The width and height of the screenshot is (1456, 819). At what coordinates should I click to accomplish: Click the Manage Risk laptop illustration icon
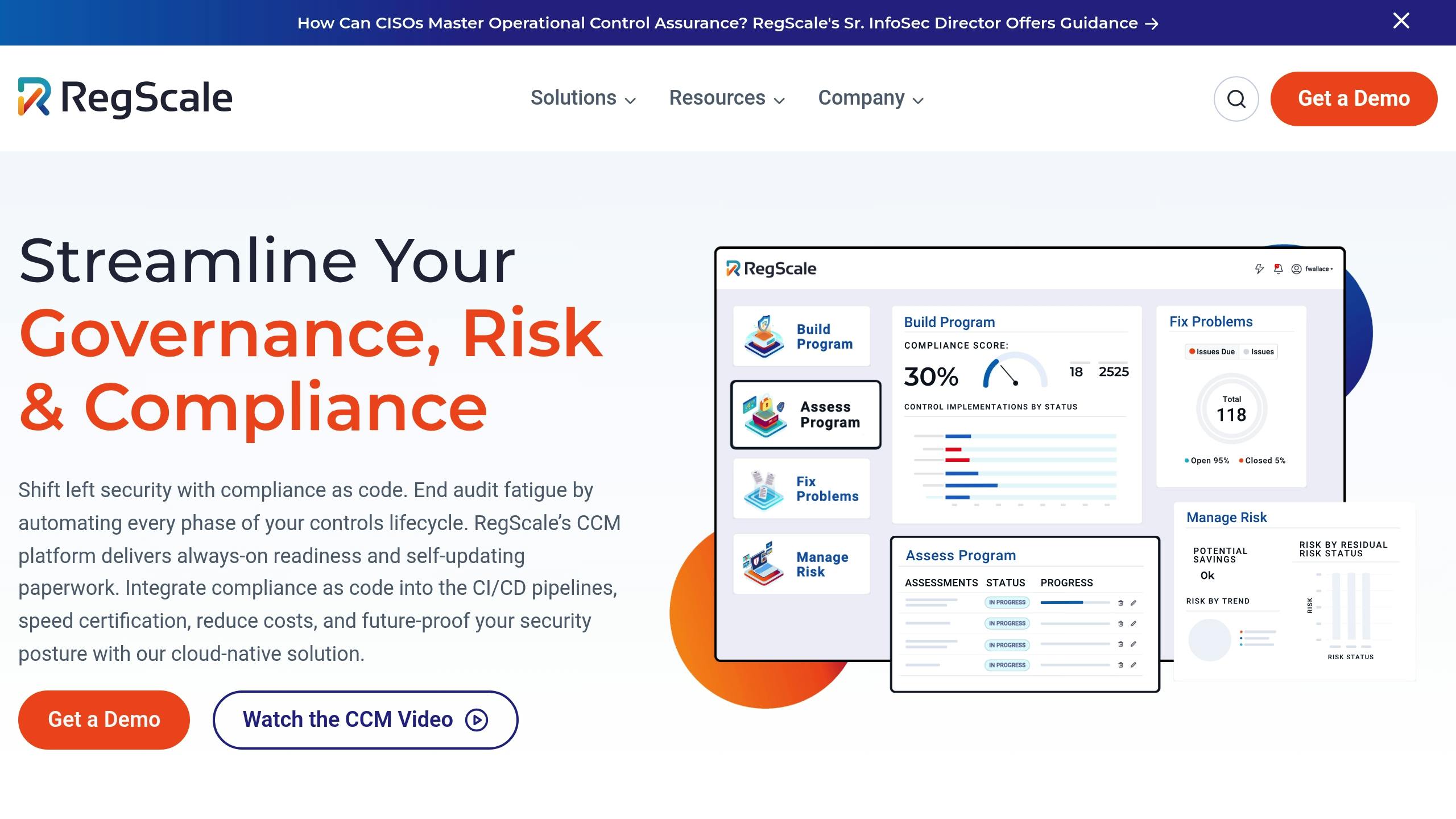pyautogui.click(x=763, y=564)
